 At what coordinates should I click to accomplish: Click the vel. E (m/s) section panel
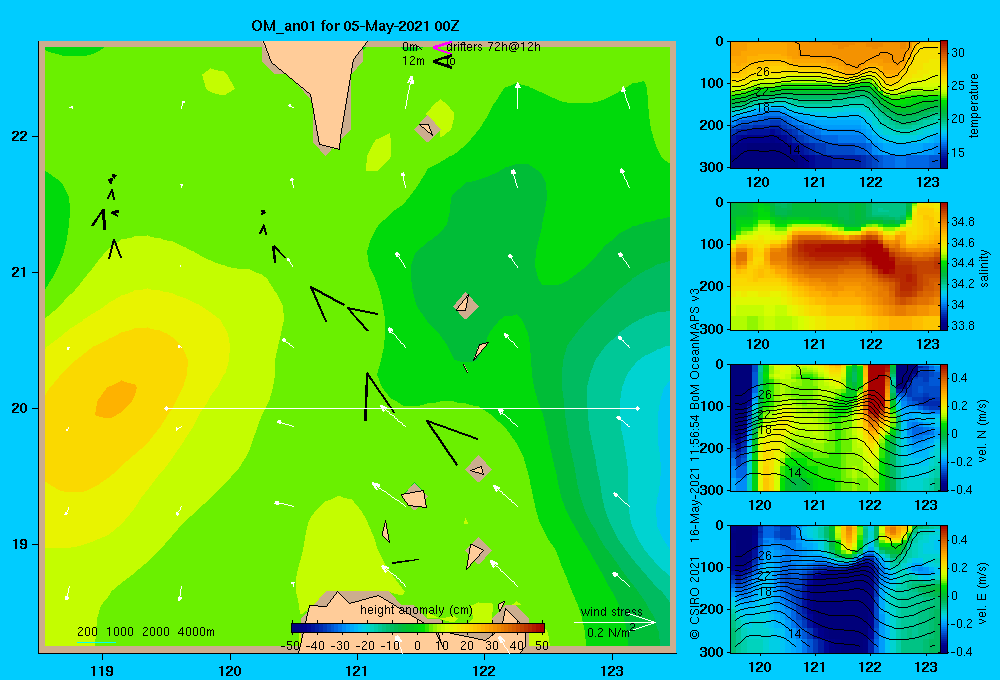[x=834, y=589]
